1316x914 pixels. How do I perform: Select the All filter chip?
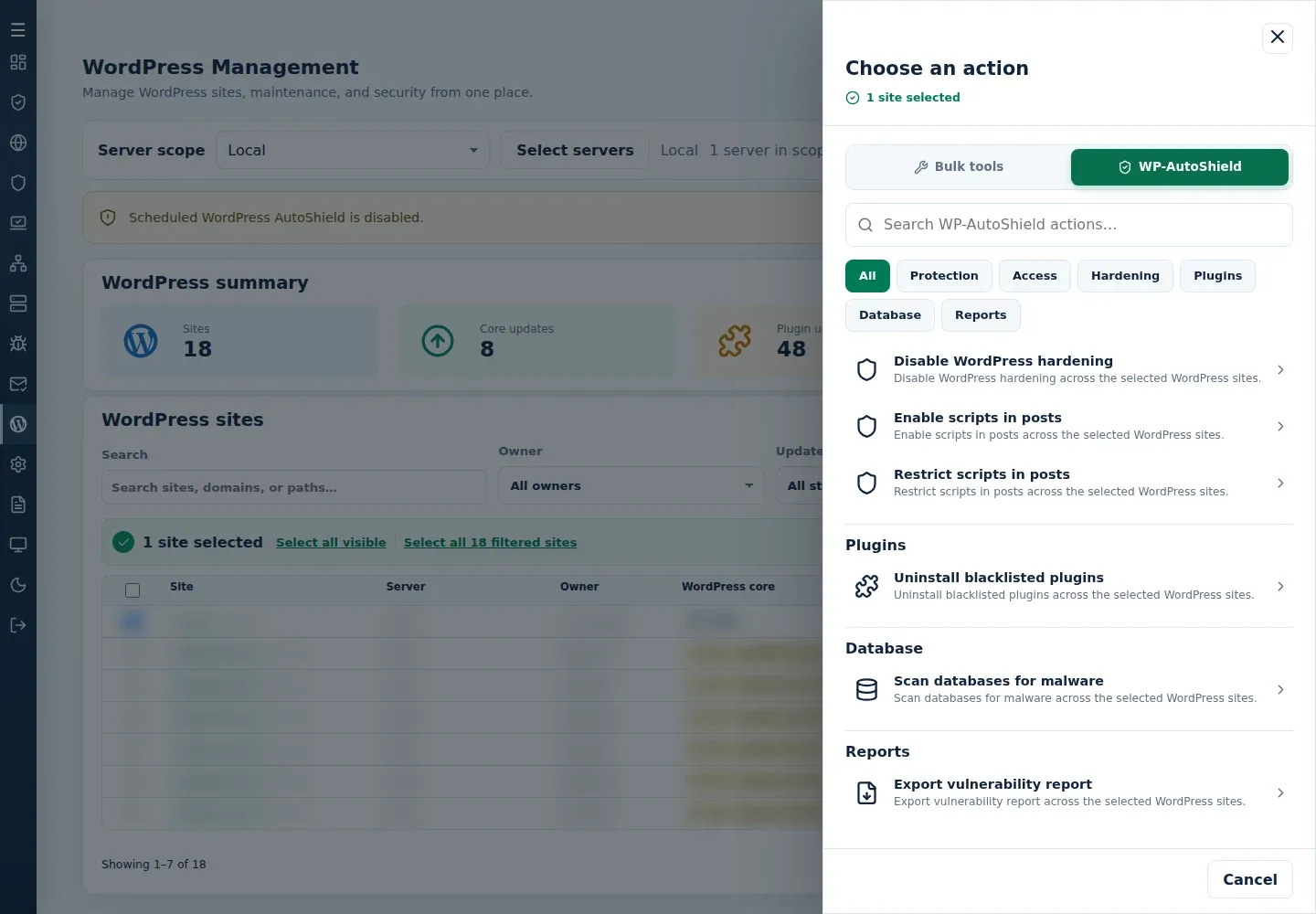(867, 276)
